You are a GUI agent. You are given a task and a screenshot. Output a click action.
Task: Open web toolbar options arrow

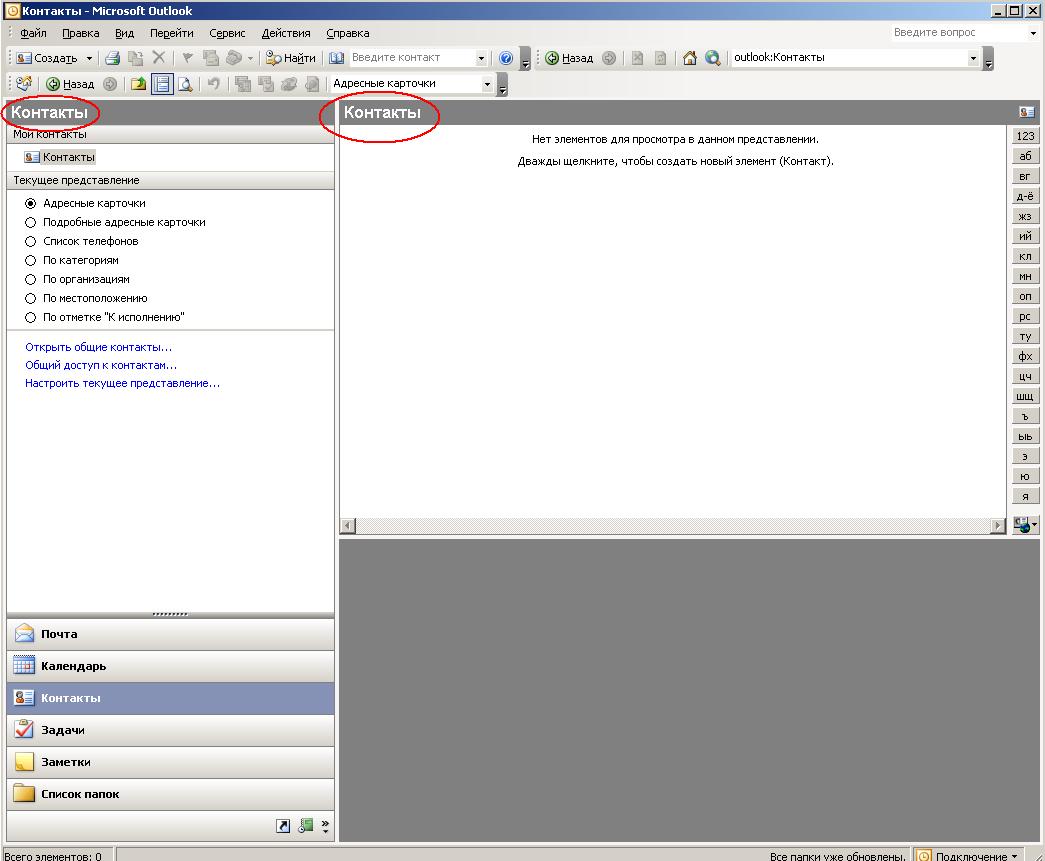pos(988,59)
